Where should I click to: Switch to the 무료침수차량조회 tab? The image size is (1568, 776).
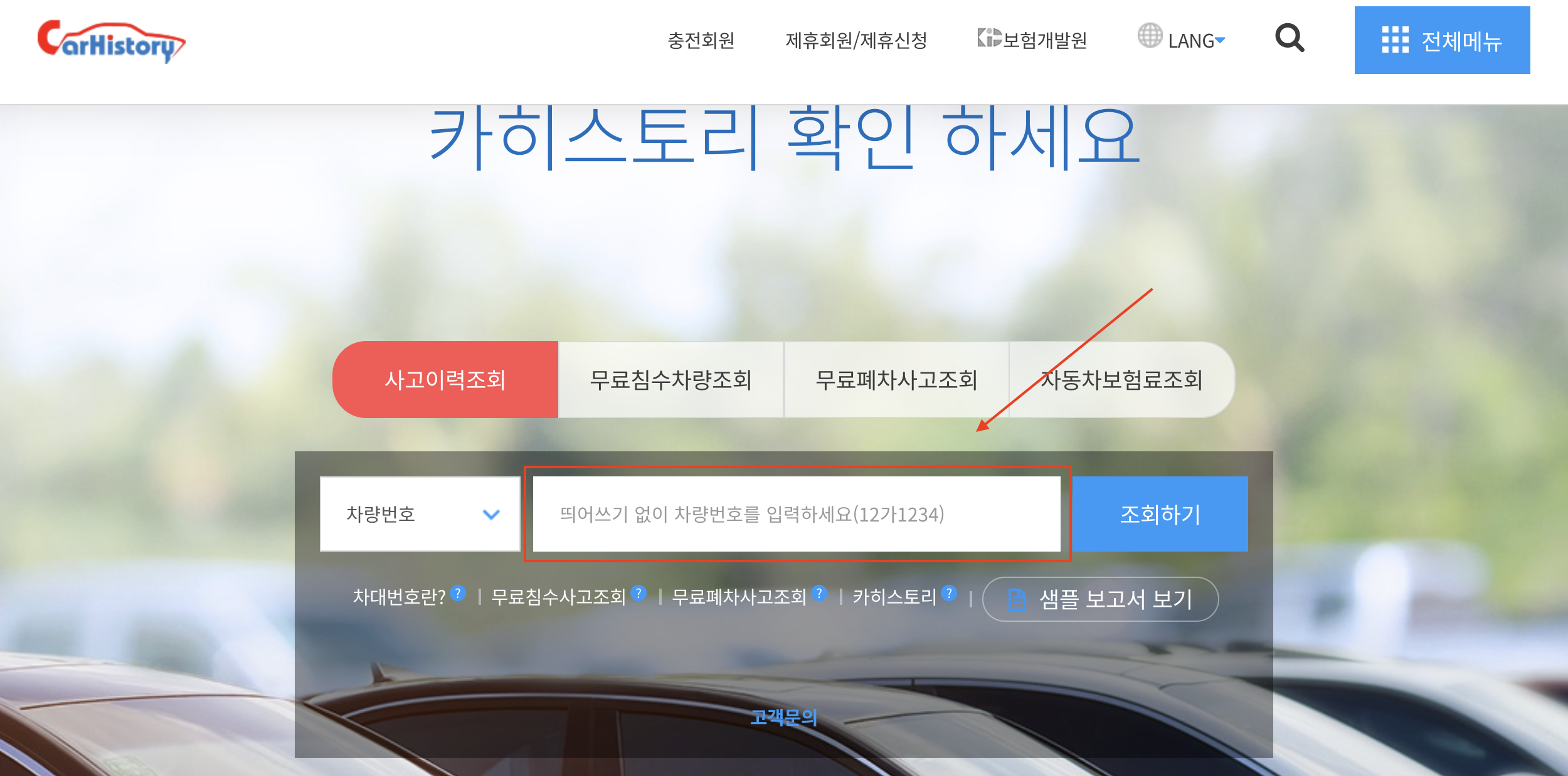670,380
